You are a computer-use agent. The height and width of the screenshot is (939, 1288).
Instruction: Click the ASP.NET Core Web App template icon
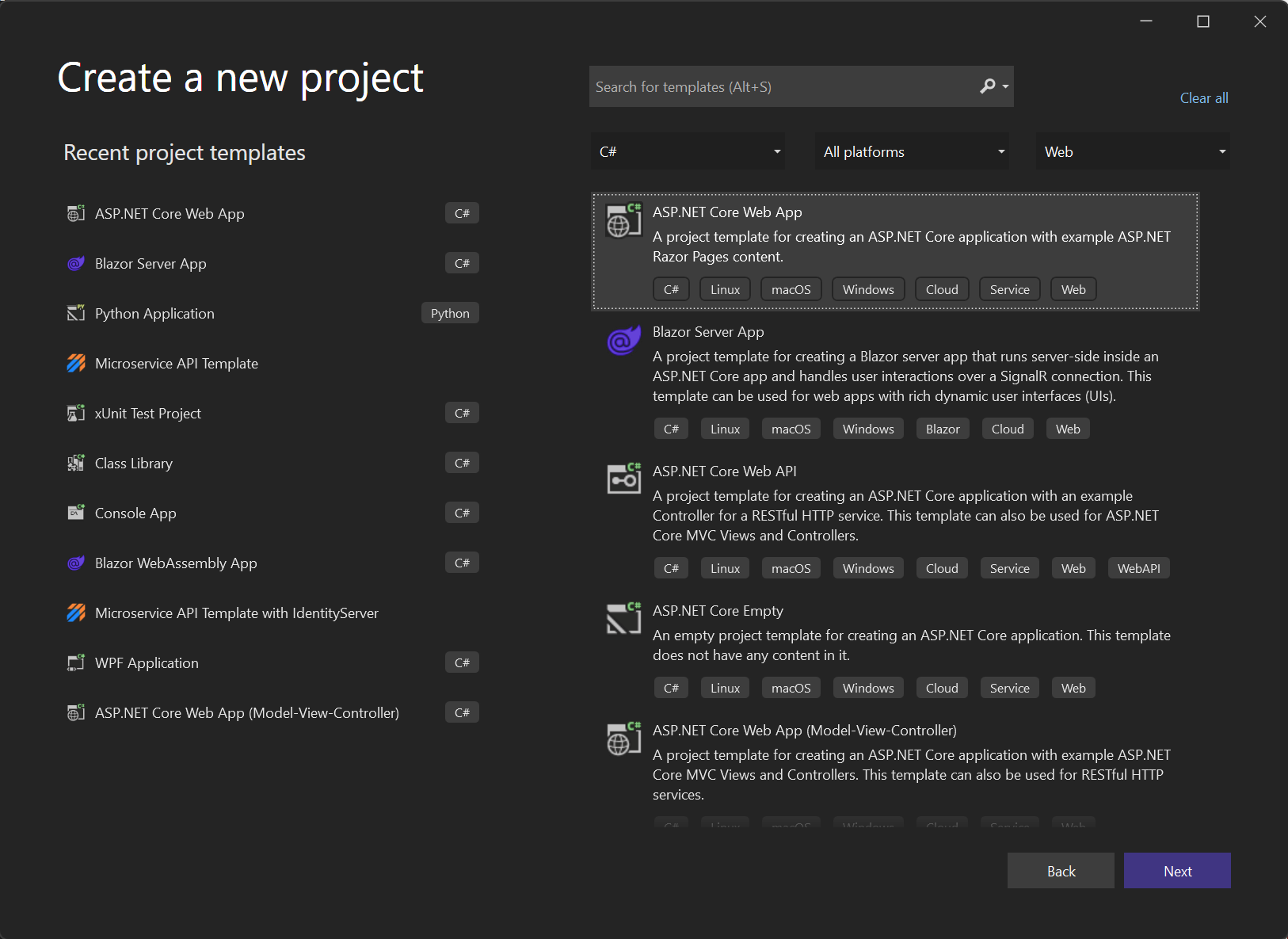pyautogui.click(x=623, y=220)
